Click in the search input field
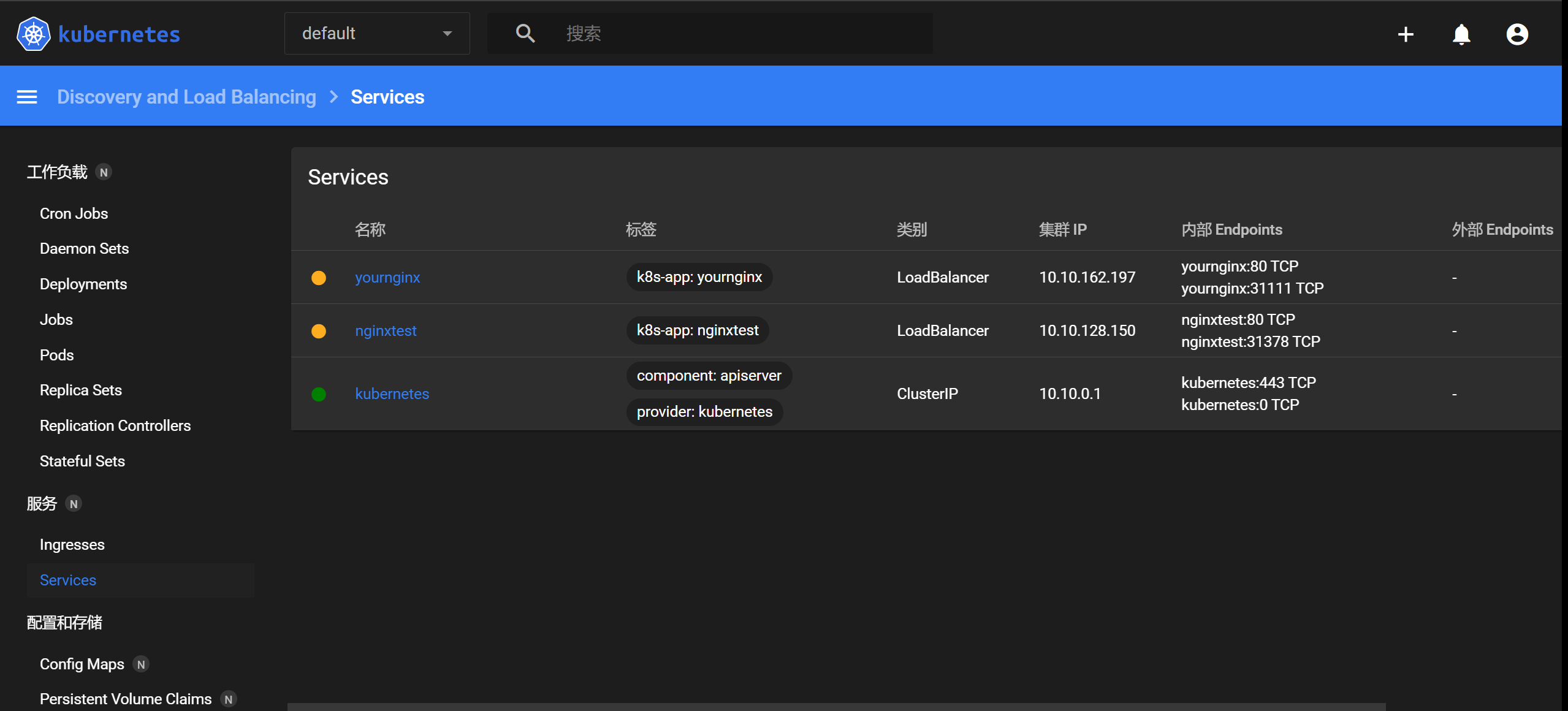Screen dimensions: 1568x711 [736, 33]
